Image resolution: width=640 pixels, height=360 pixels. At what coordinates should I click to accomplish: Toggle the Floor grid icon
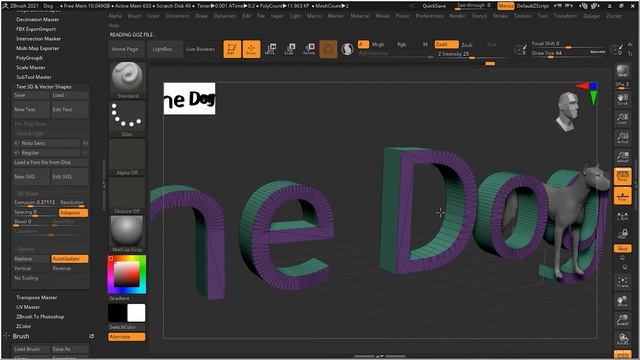pyautogui.click(x=622, y=196)
